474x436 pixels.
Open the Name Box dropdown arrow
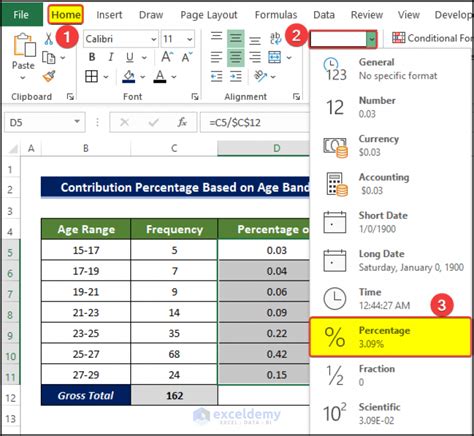[77, 122]
